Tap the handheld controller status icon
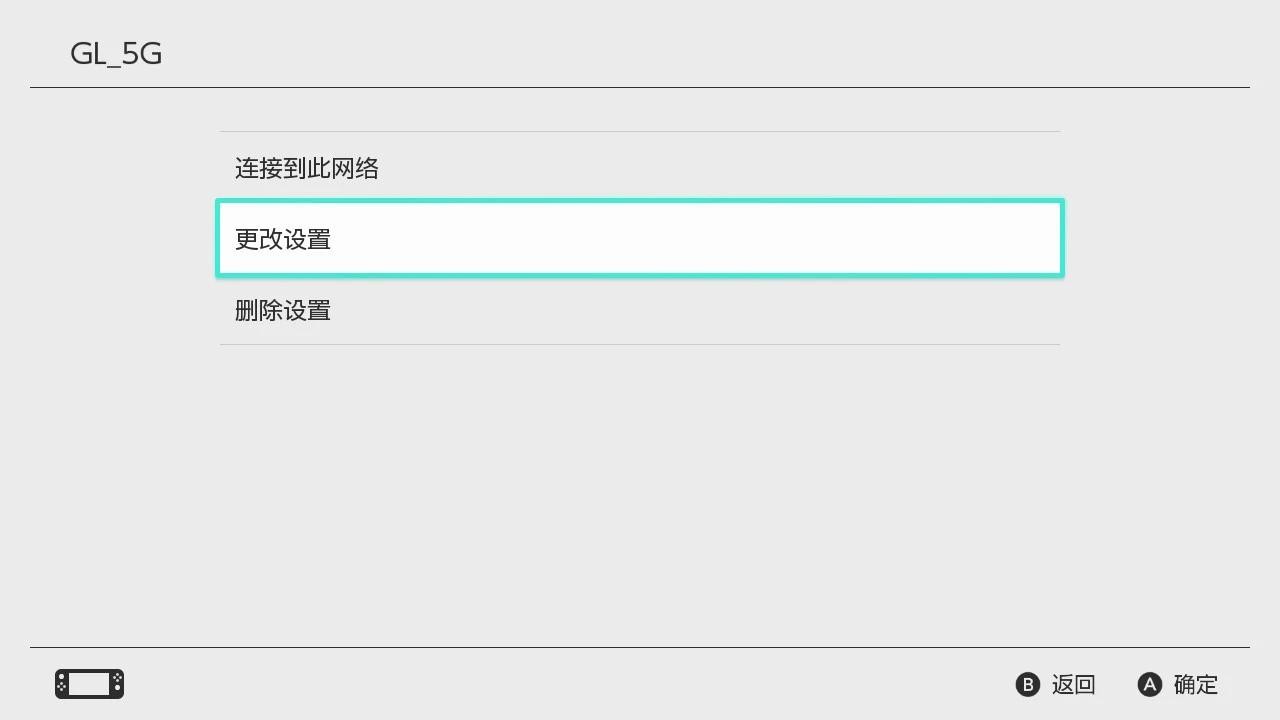 pyautogui.click(x=89, y=684)
